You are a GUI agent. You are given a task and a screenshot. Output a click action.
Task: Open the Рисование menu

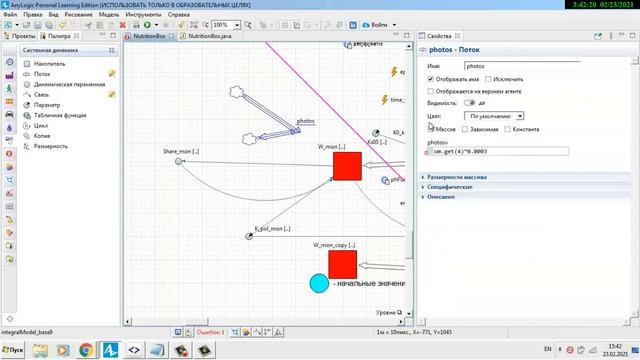(78, 14)
